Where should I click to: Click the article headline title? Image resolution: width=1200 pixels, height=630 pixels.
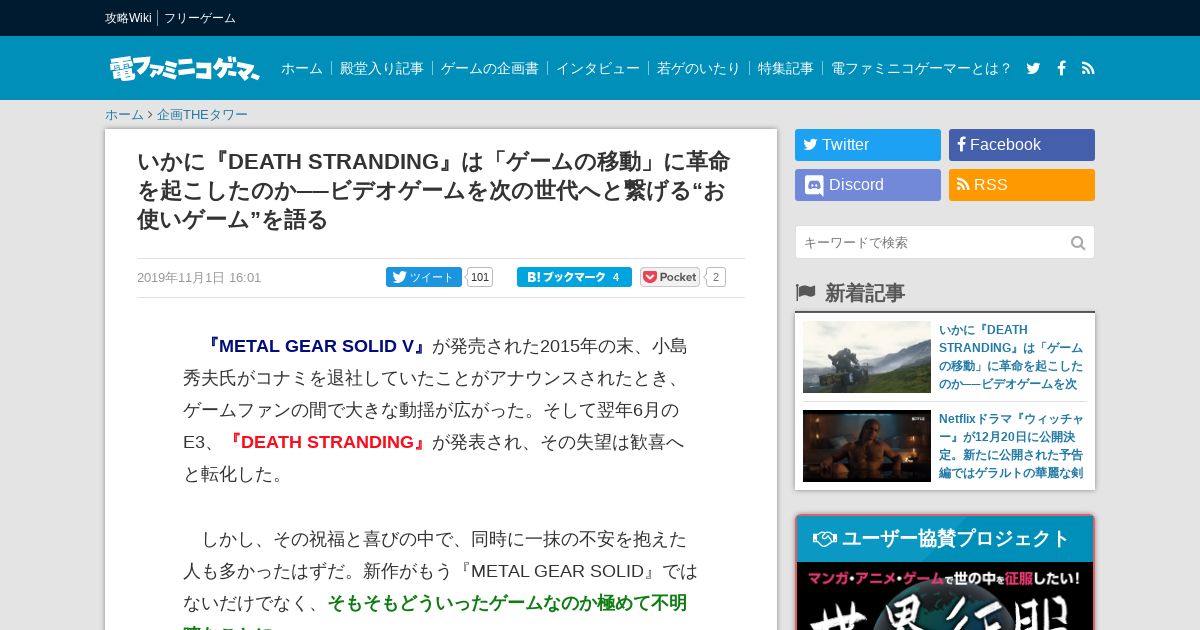coord(433,190)
